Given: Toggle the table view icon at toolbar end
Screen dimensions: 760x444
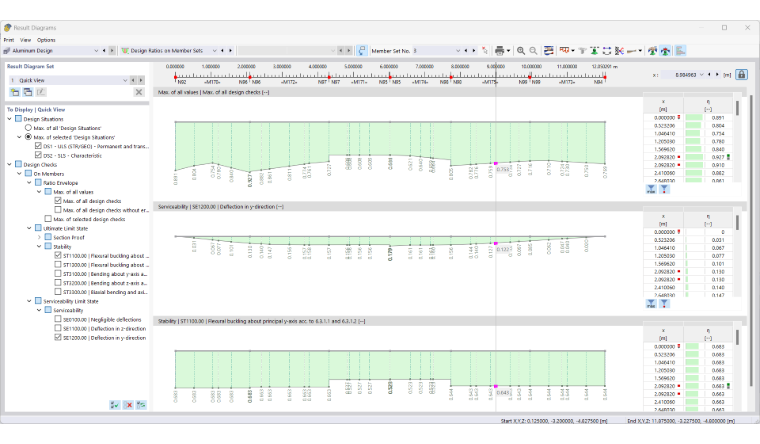Looking at the screenshot, I should [x=681, y=50].
